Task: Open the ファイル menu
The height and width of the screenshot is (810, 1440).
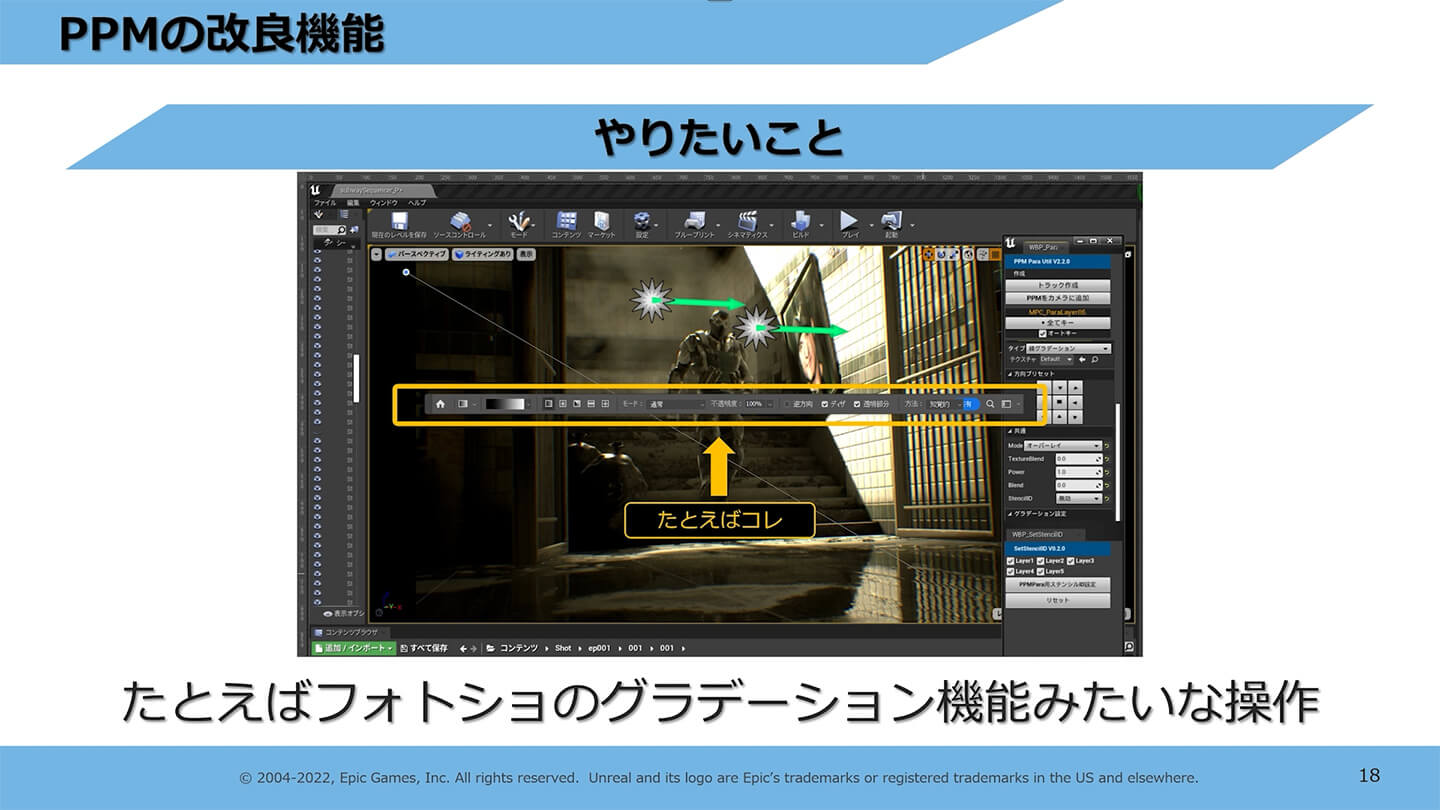Action: point(326,203)
